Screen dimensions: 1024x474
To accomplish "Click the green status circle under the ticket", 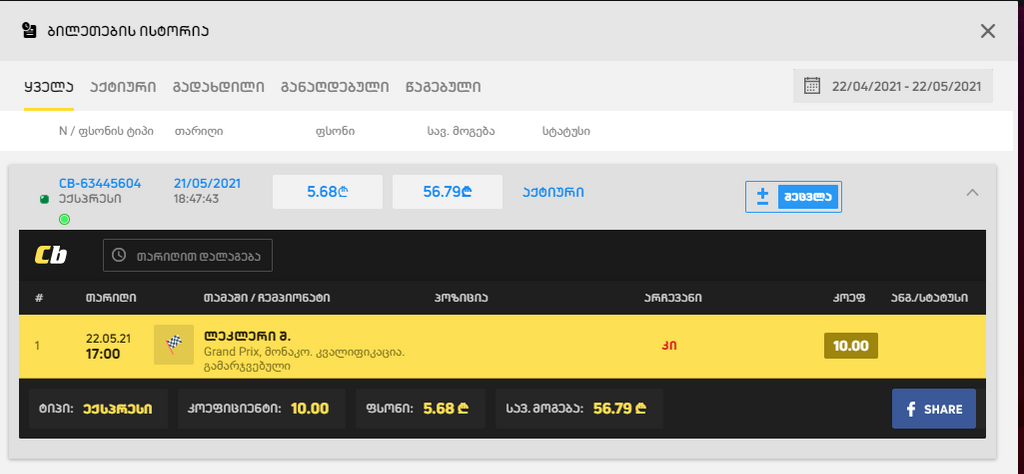I will (65, 219).
